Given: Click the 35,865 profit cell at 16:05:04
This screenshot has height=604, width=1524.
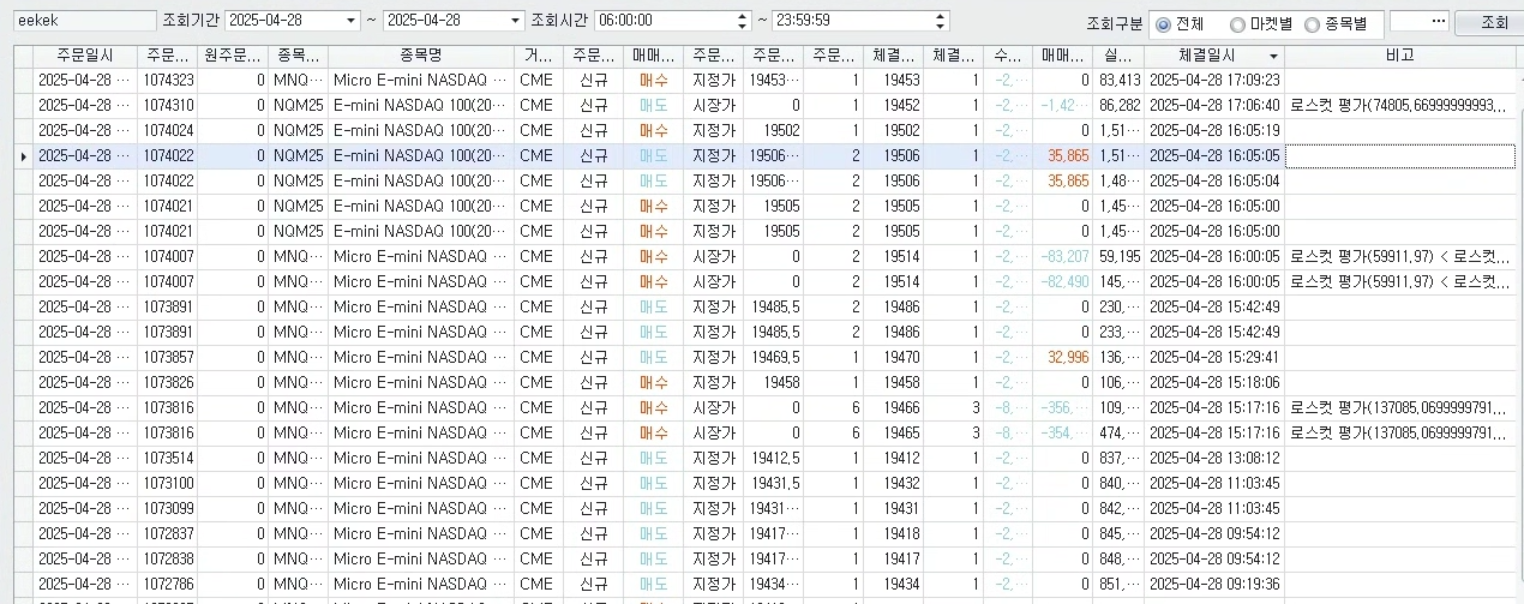Looking at the screenshot, I should pyautogui.click(x=1062, y=181).
